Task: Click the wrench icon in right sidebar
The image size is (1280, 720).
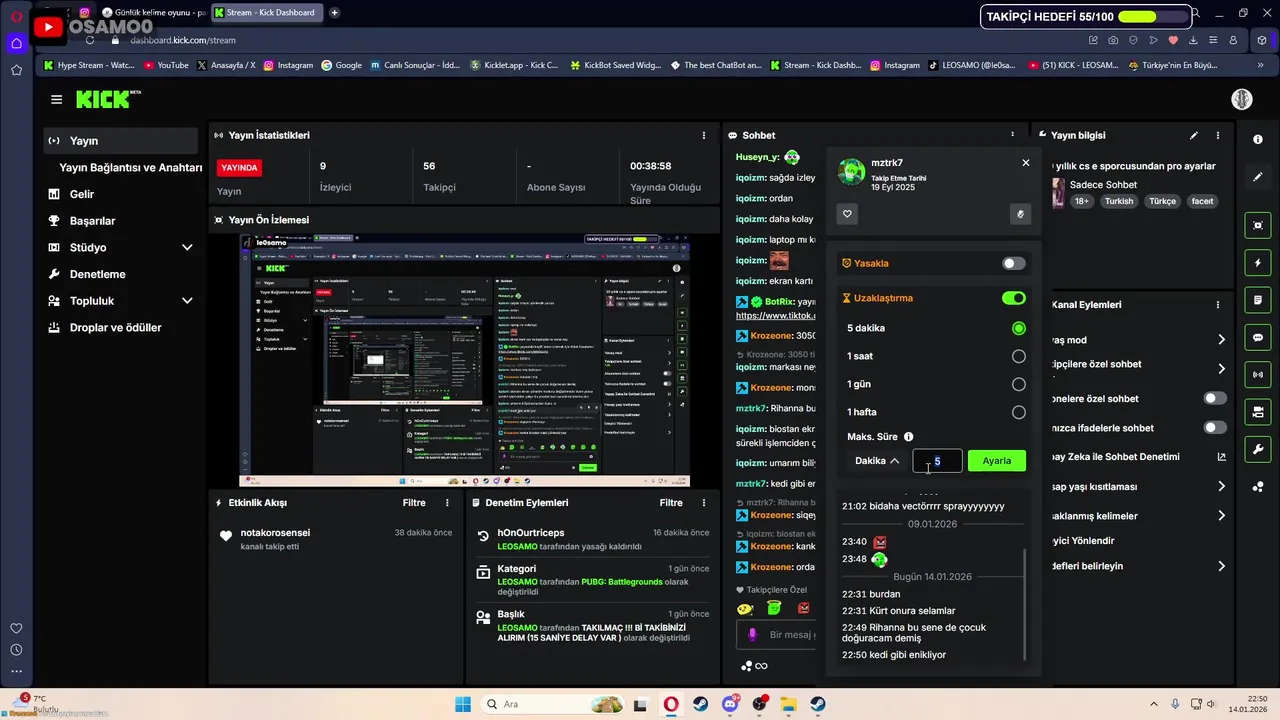Action: 1258,449
